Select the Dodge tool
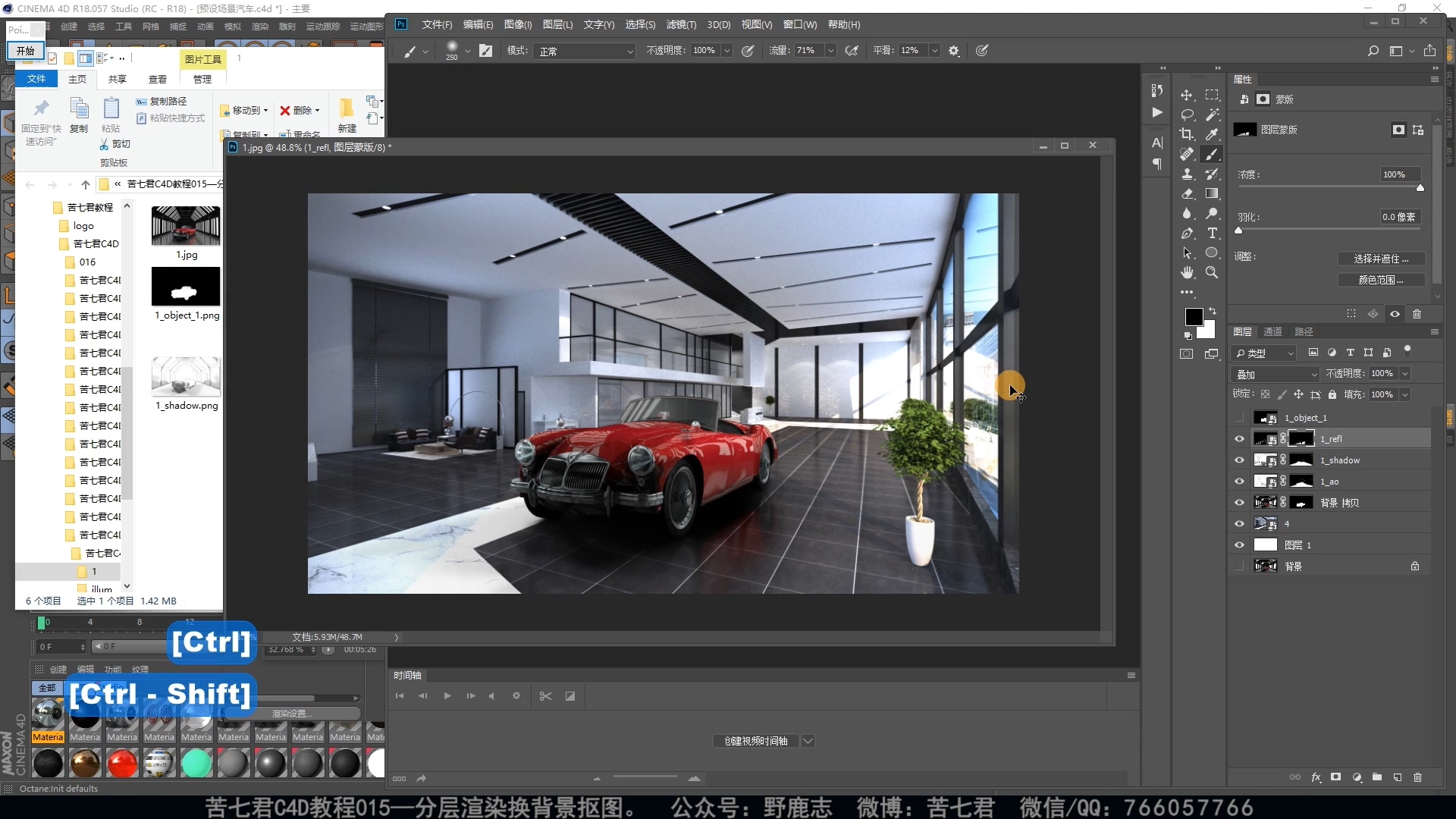The width and height of the screenshot is (1456, 819). click(x=1212, y=213)
